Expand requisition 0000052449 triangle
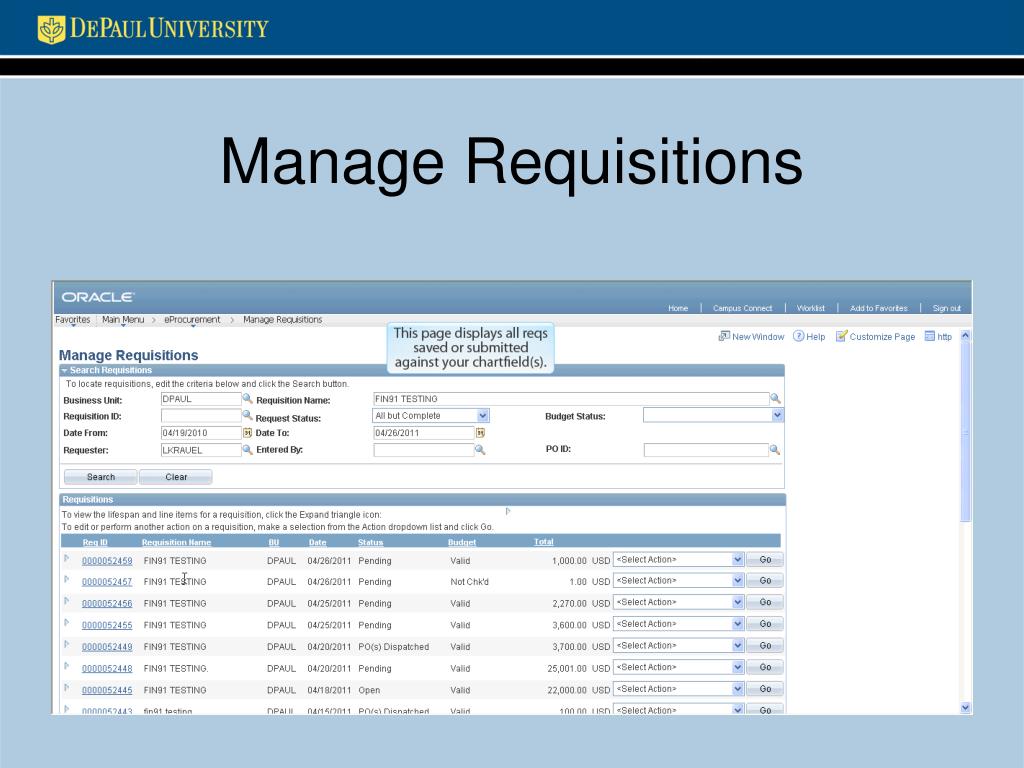 pos(67,644)
